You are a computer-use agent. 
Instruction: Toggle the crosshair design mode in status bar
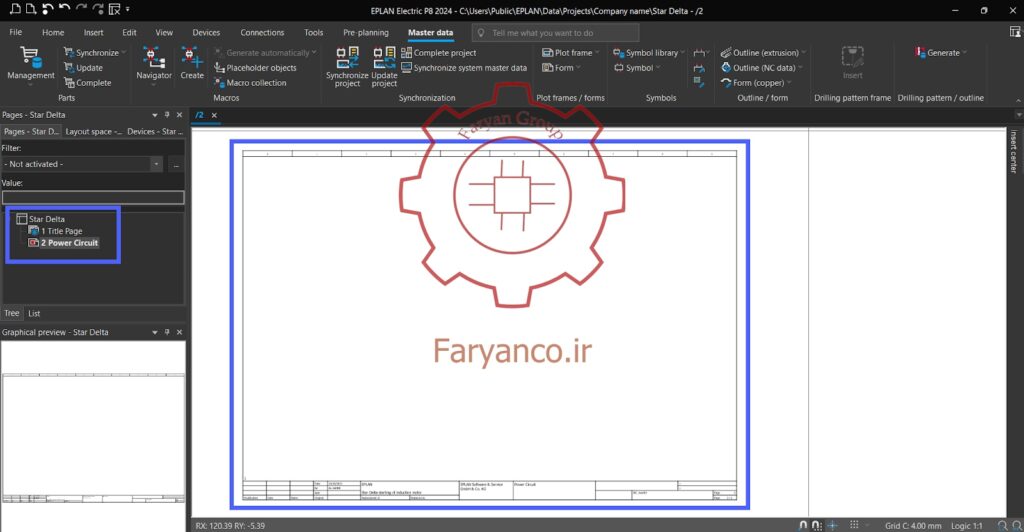pos(833,525)
